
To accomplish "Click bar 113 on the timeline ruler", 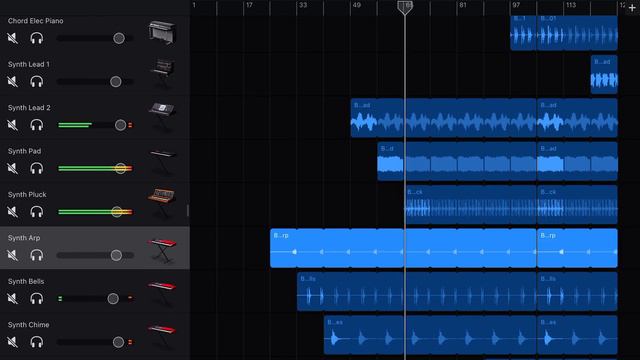I will point(571,5).
